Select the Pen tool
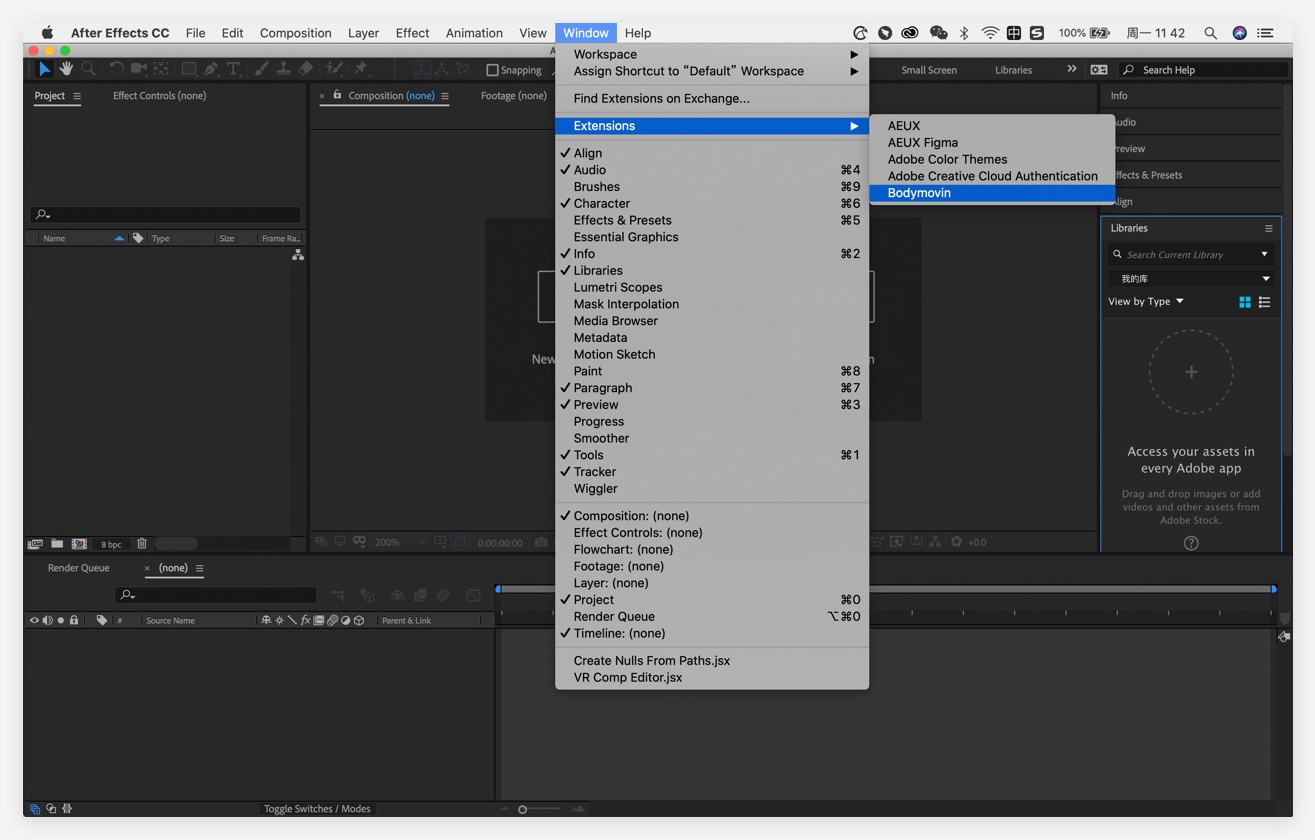 [x=211, y=69]
